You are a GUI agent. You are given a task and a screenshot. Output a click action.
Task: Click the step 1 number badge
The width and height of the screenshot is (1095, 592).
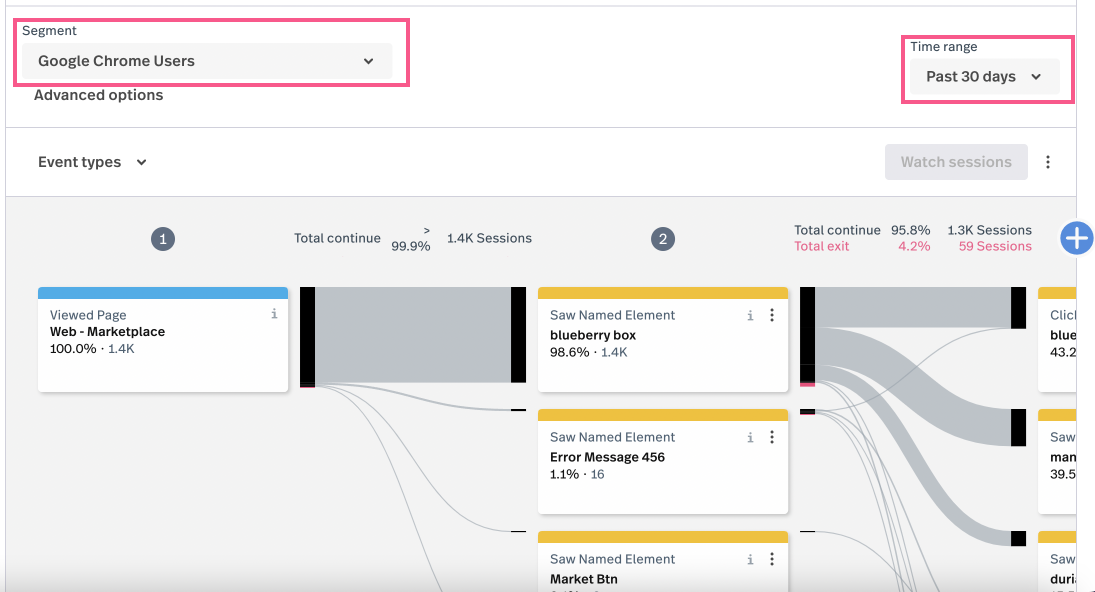coord(163,239)
